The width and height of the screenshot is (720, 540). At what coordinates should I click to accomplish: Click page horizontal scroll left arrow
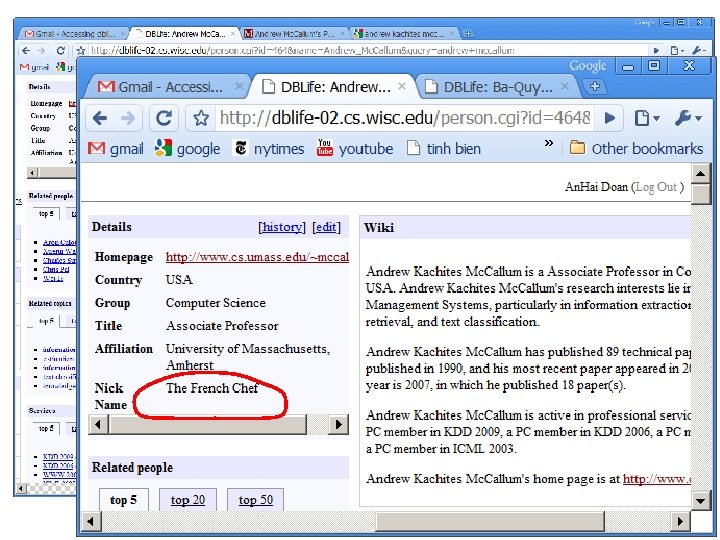coord(90,522)
